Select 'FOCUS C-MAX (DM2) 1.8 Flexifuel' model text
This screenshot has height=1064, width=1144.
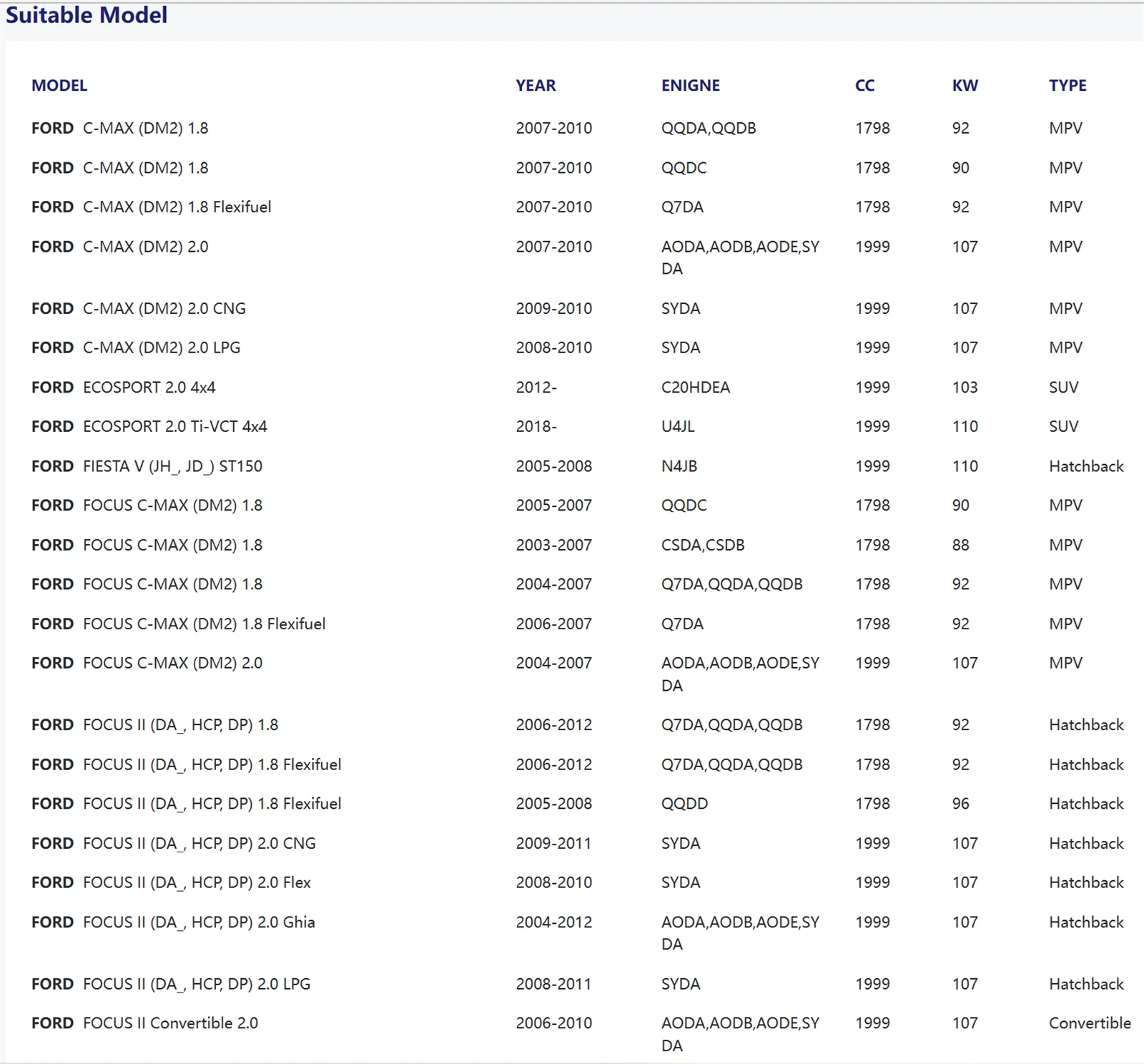coord(204,624)
